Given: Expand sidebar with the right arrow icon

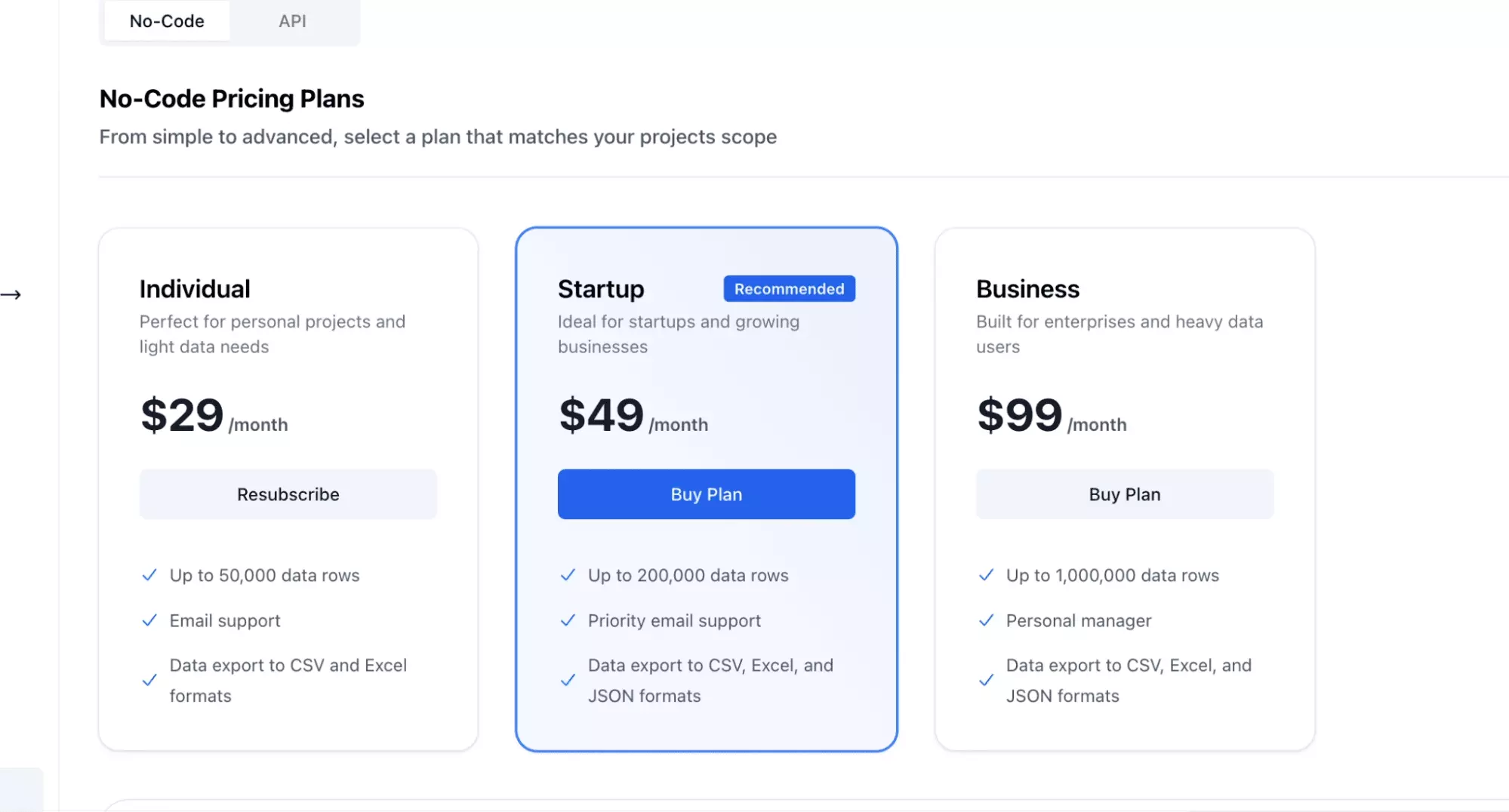Looking at the screenshot, I should [x=11, y=294].
